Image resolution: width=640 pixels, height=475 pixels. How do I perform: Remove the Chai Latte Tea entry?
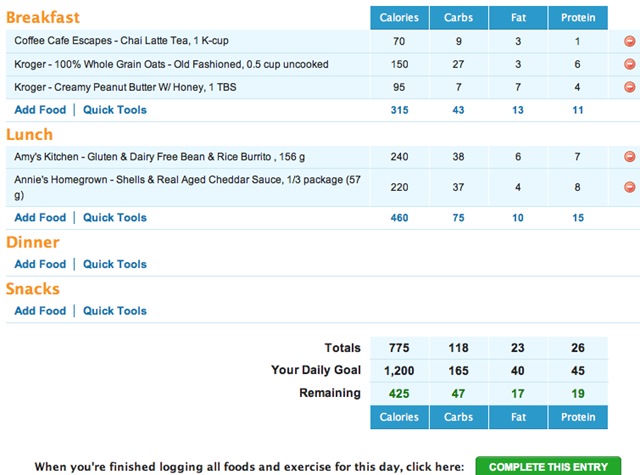(x=629, y=42)
